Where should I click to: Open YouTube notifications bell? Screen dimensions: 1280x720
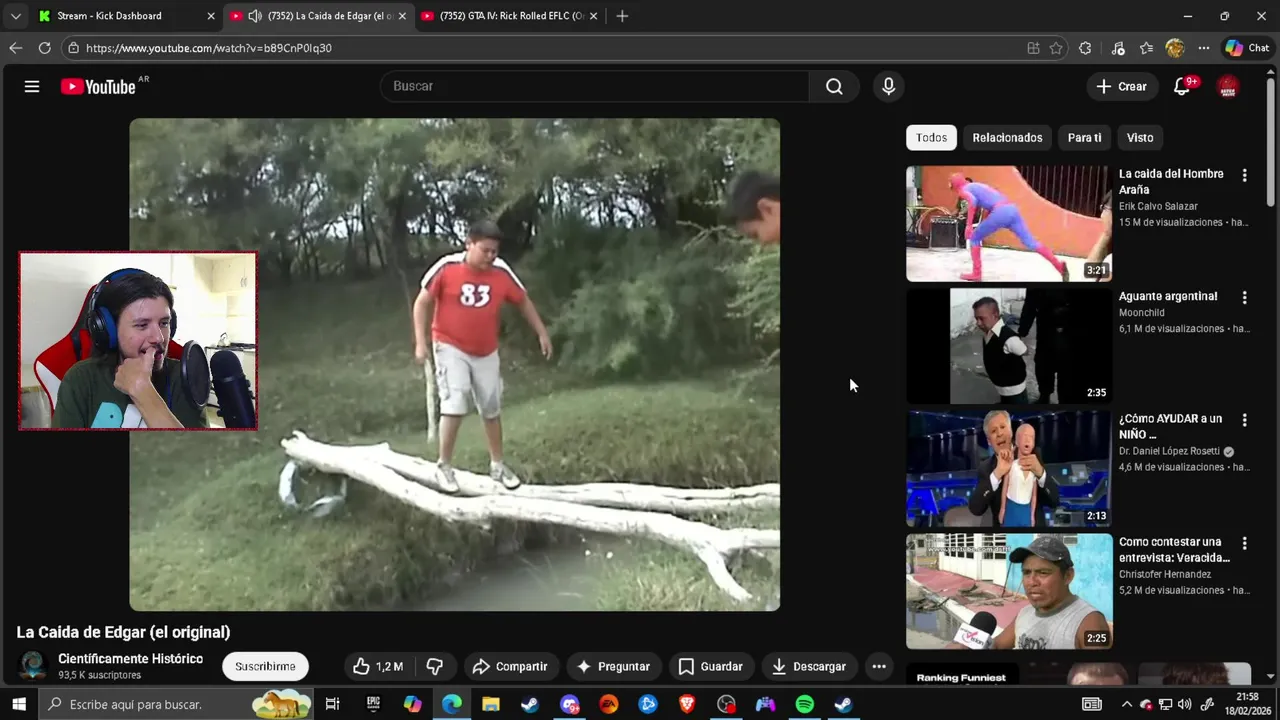(x=1182, y=86)
